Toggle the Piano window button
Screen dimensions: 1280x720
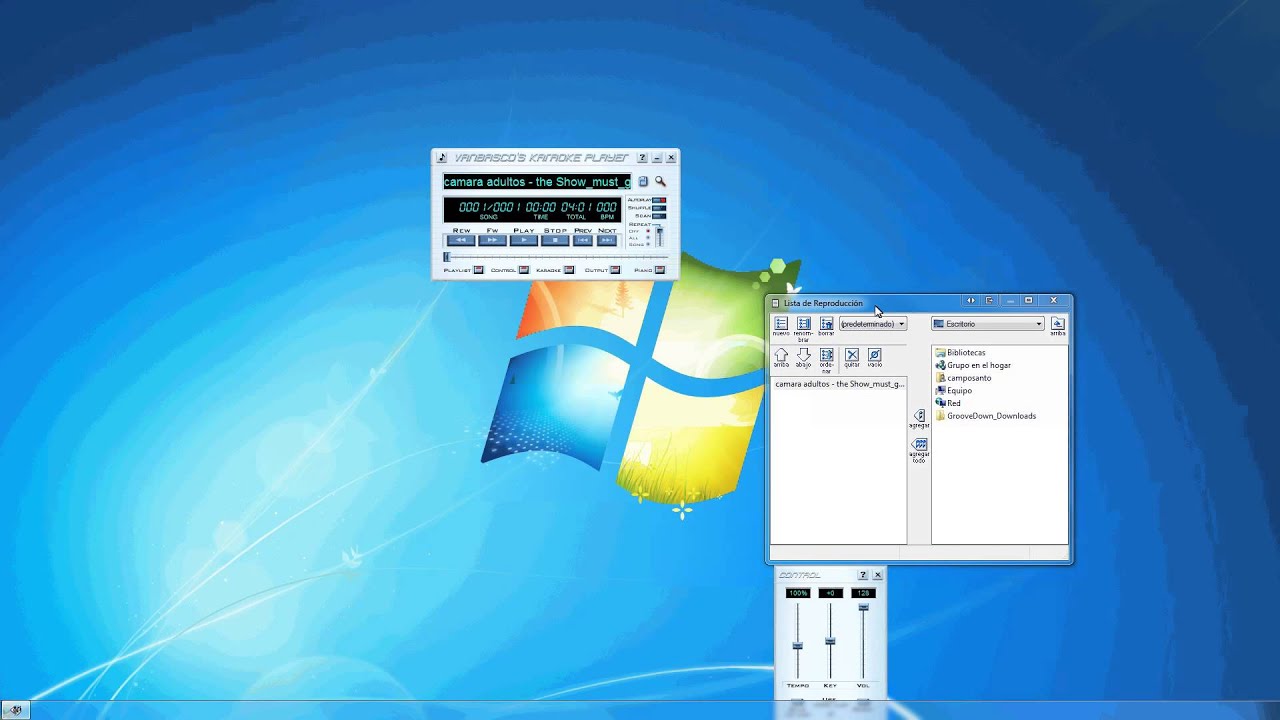click(660, 270)
